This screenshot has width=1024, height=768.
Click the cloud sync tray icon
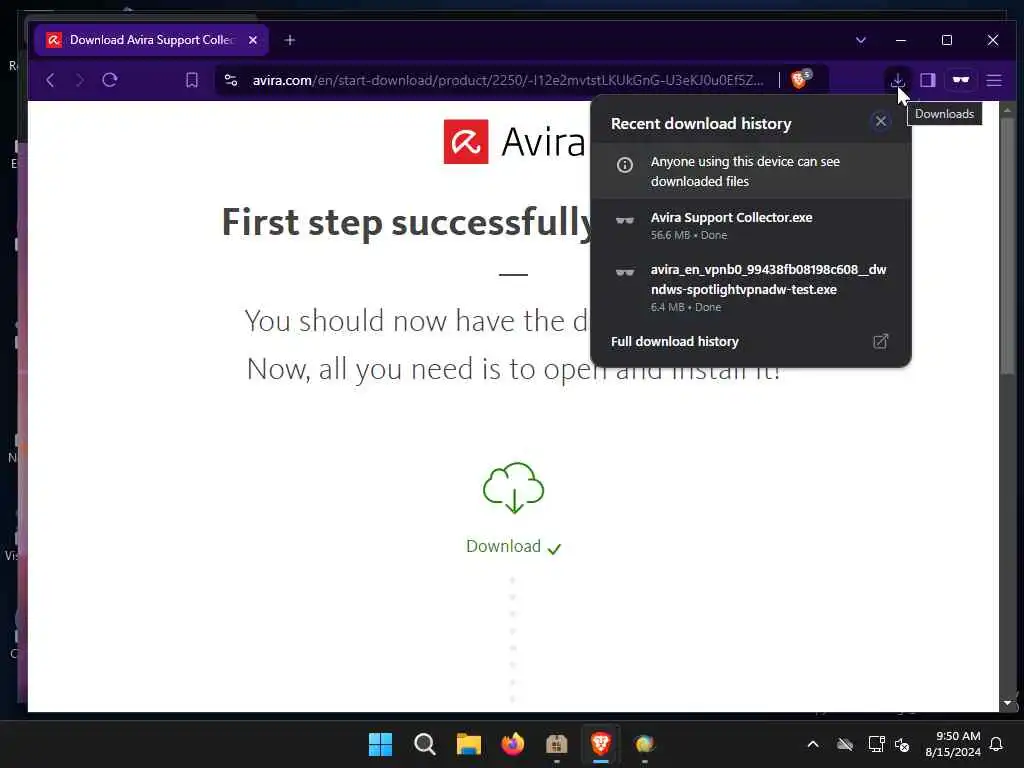click(845, 744)
